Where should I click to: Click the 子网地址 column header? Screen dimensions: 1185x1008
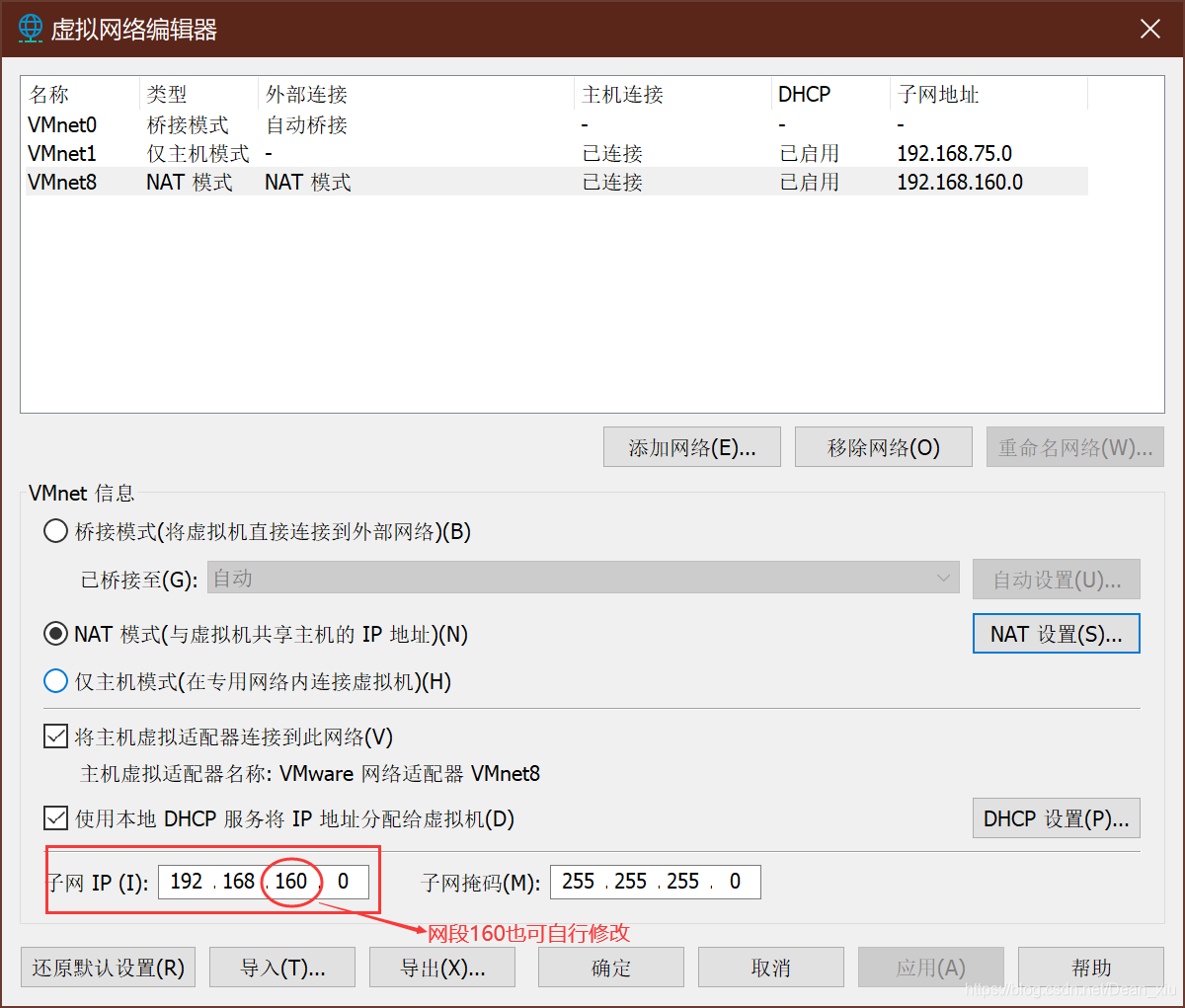point(989,95)
